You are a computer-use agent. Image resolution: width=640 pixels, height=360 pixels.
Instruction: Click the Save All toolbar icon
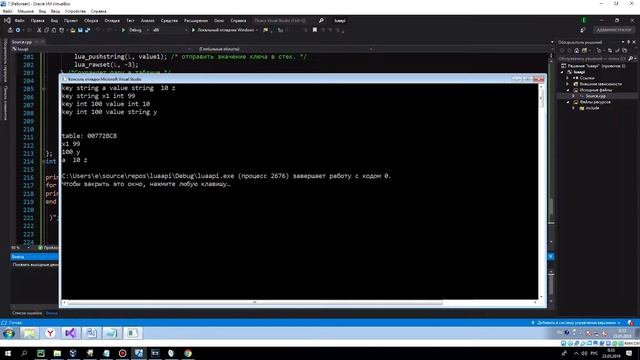(87, 30)
